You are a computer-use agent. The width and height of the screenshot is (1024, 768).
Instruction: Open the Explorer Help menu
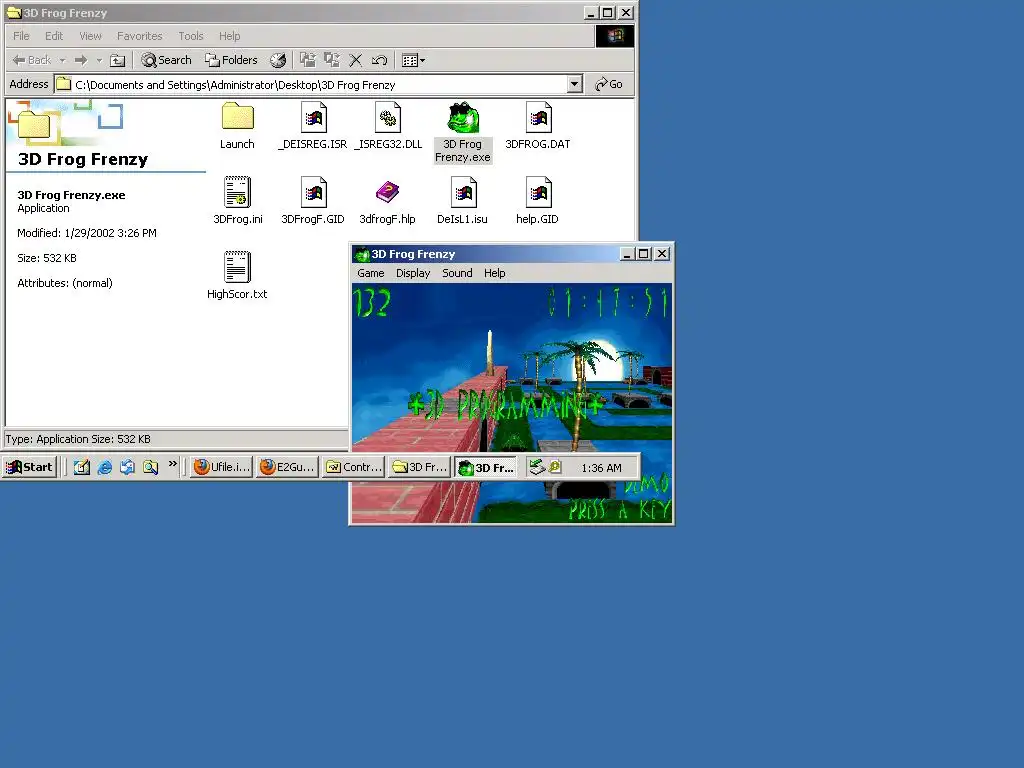click(x=229, y=36)
